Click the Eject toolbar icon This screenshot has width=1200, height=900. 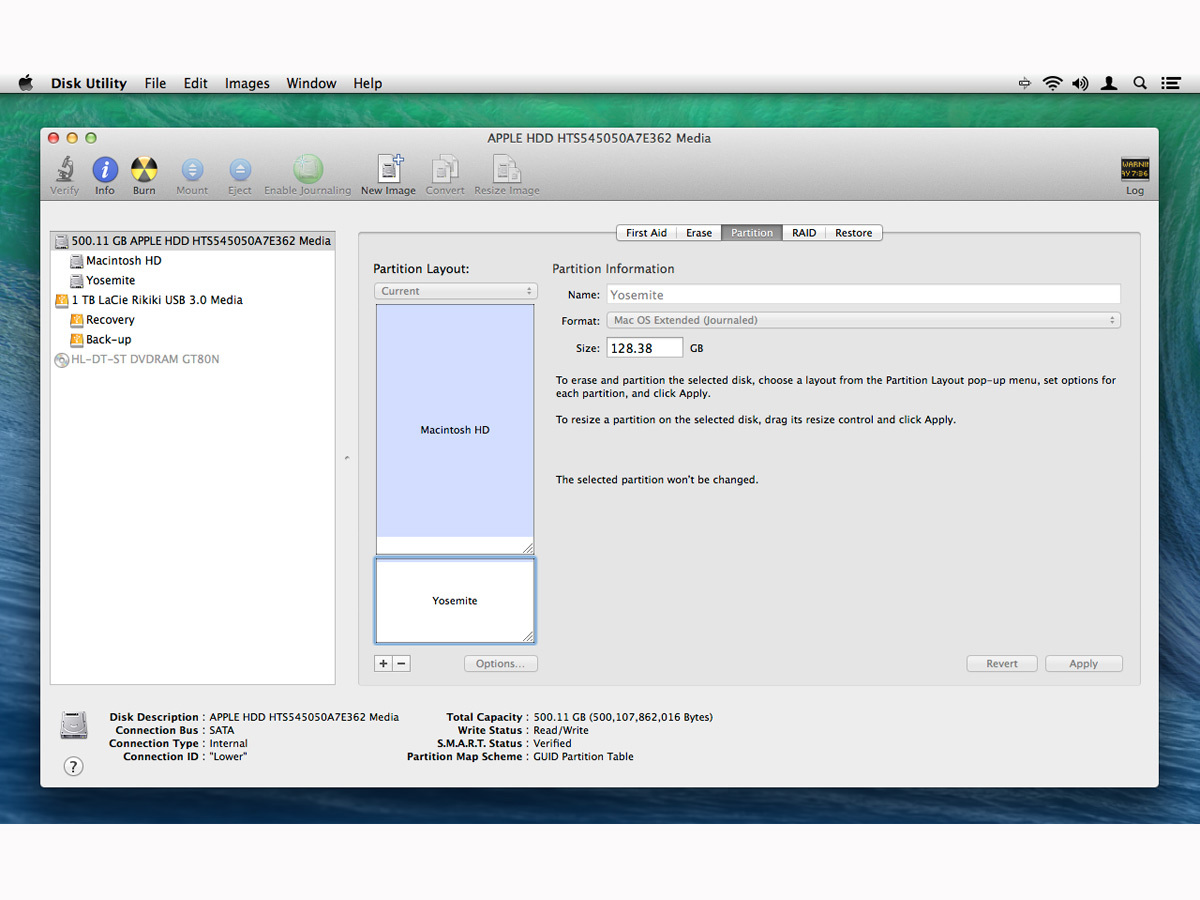point(240,170)
